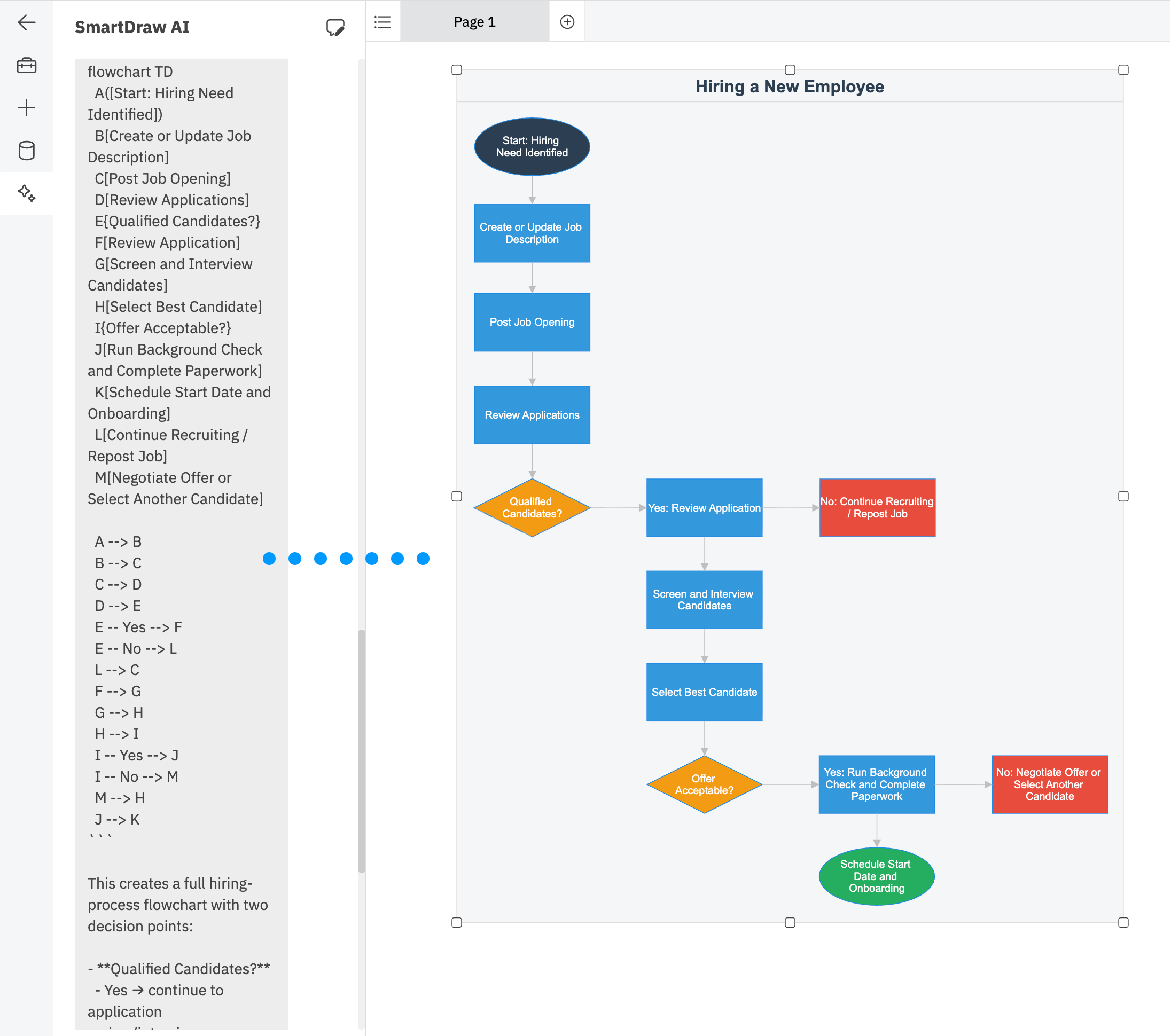Image resolution: width=1171 pixels, height=1036 pixels.
Task: Start a new chat with compose icon
Action: (x=335, y=27)
